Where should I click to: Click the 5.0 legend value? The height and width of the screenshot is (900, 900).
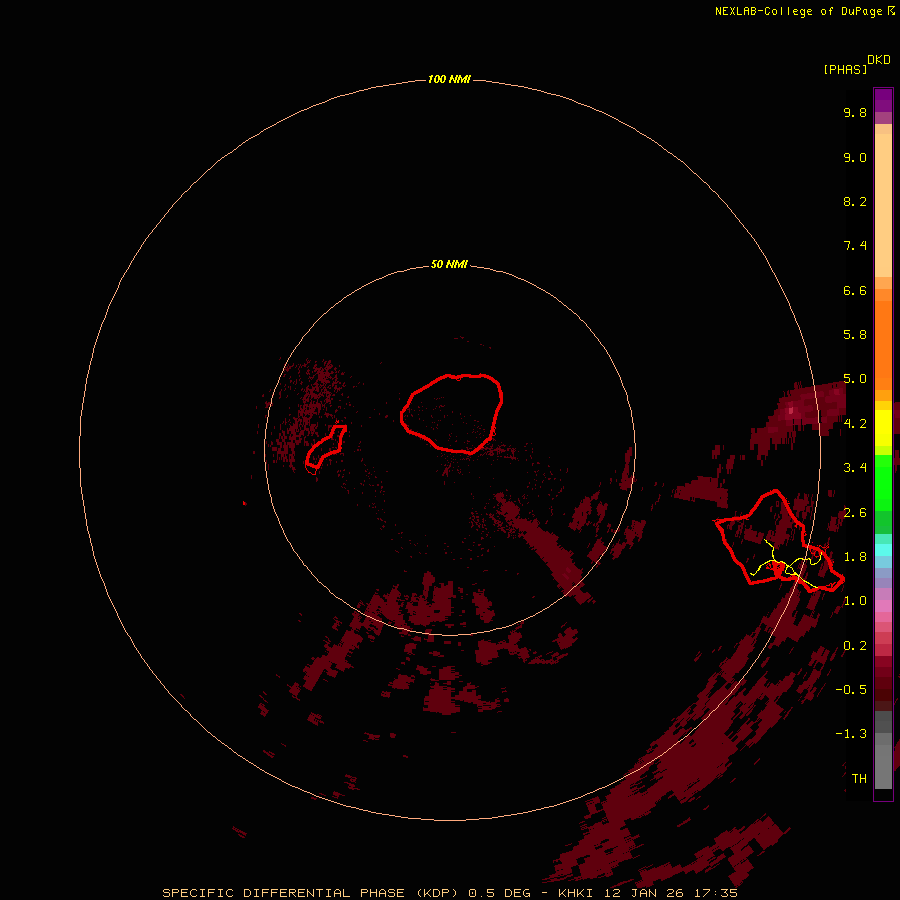click(x=855, y=379)
